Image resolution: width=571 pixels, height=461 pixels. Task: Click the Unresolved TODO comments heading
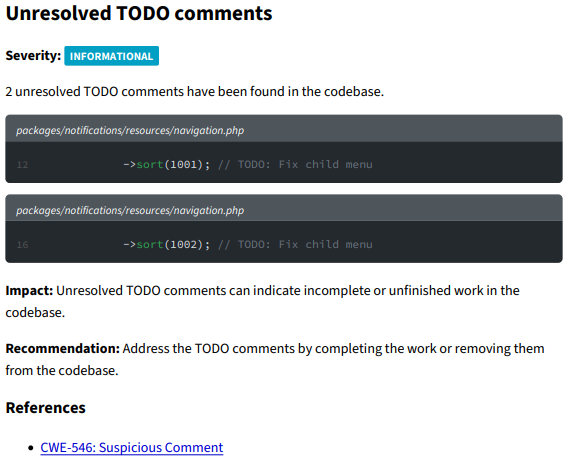point(139,13)
